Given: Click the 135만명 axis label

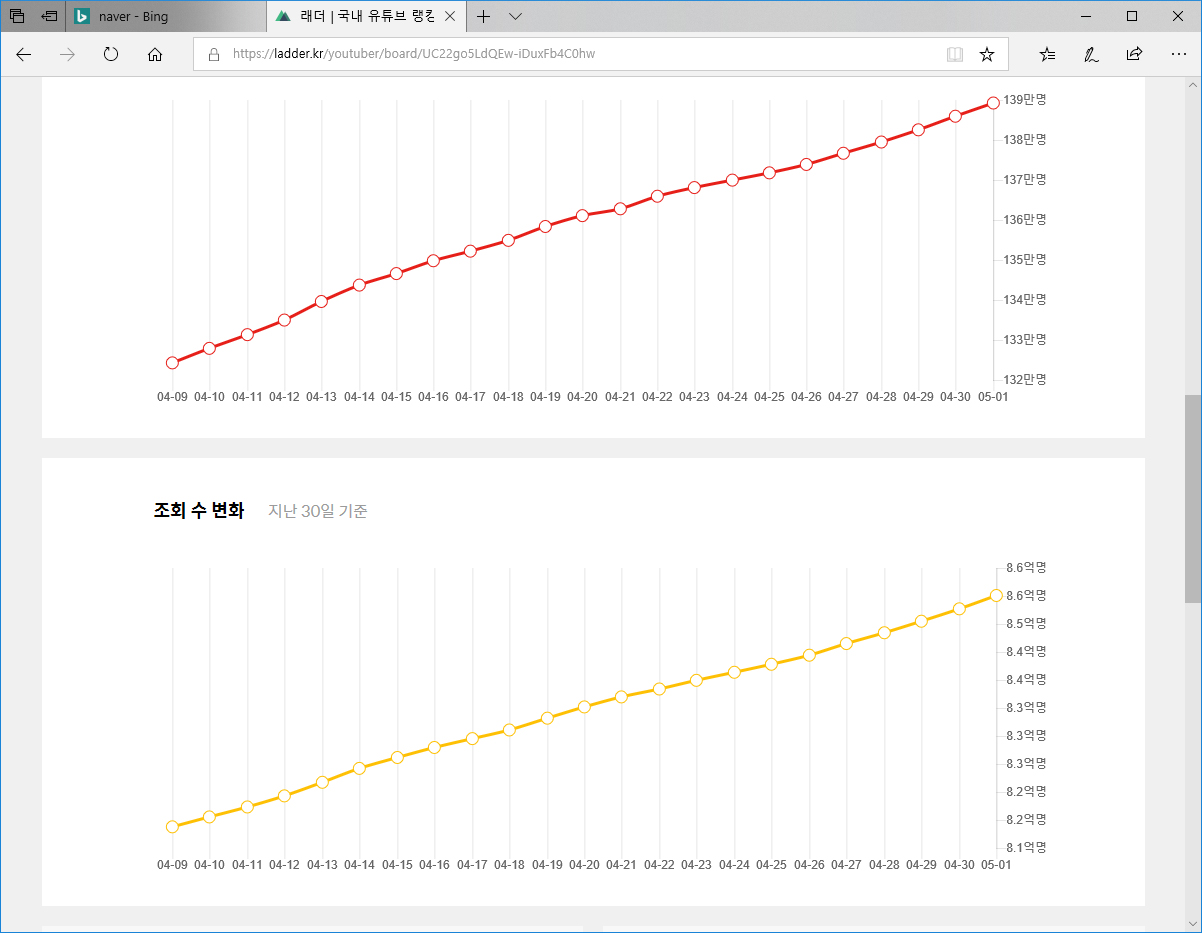Looking at the screenshot, I should tap(1024, 259).
